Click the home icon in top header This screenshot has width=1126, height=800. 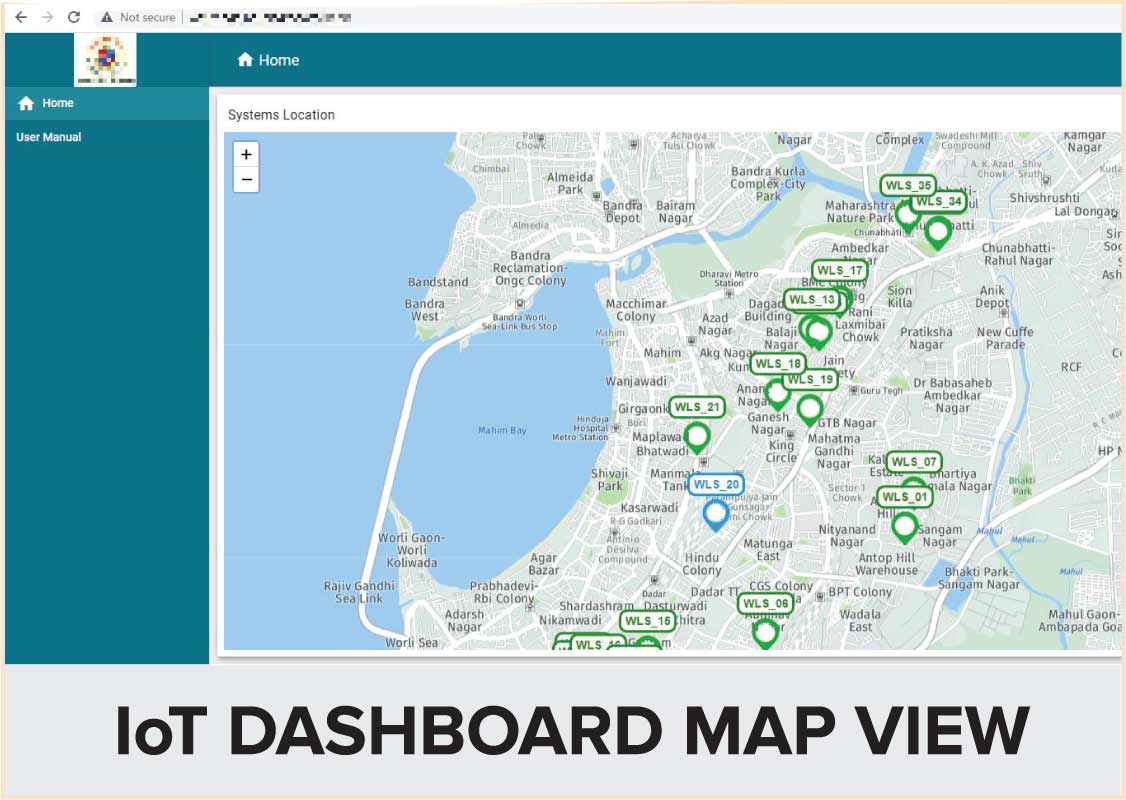coord(245,60)
